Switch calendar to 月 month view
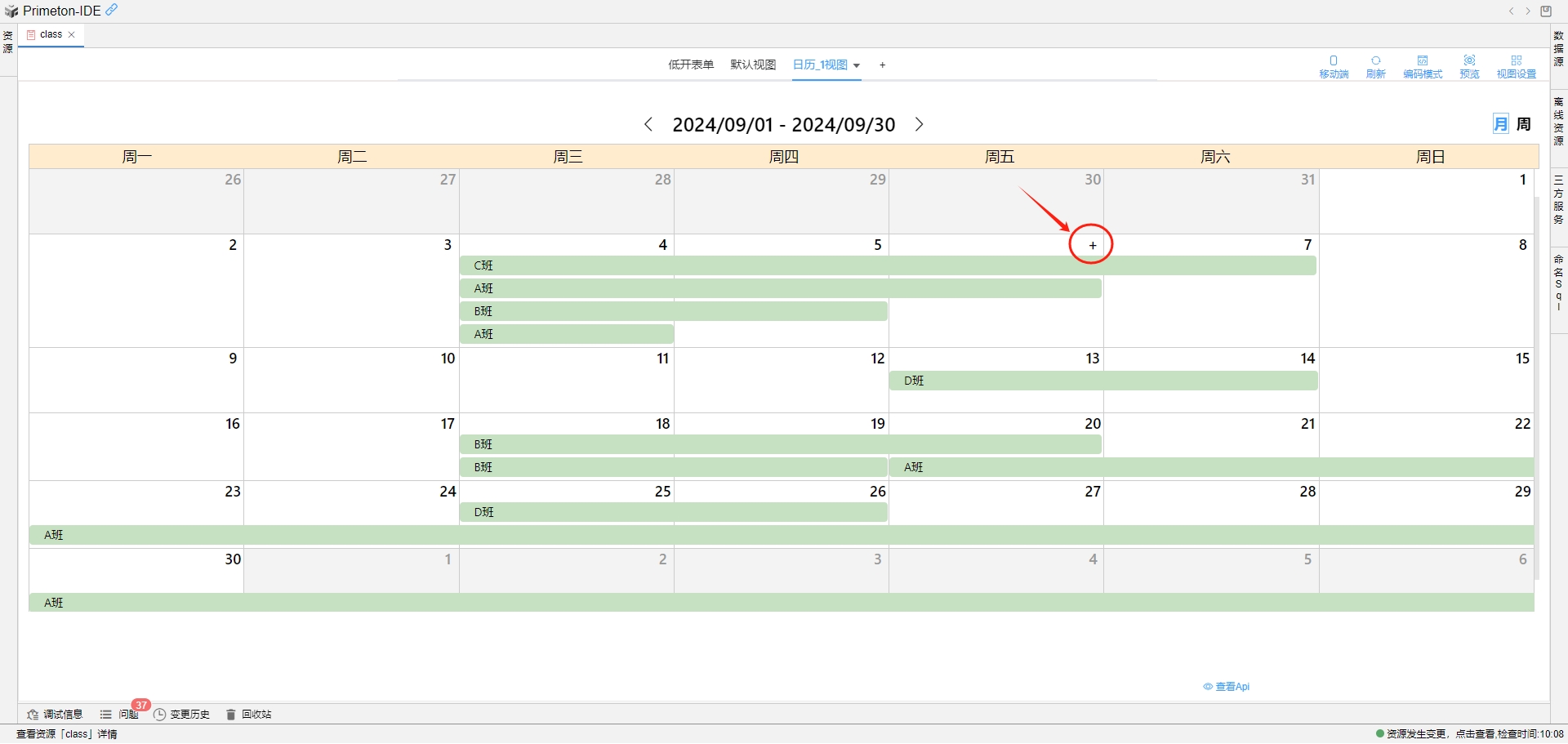1568x744 pixels. (x=1500, y=123)
